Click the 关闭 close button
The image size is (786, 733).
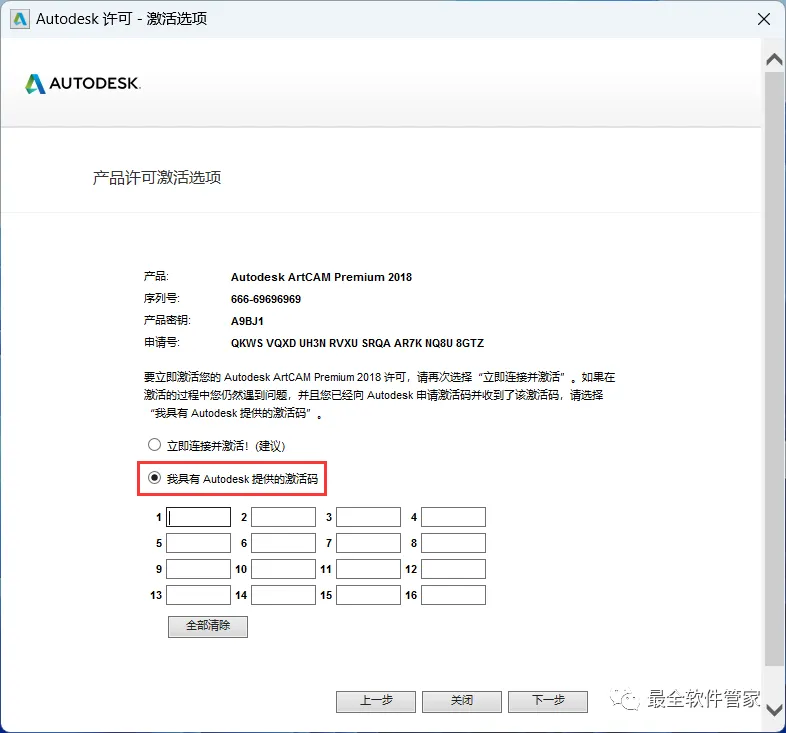(x=462, y=701)
